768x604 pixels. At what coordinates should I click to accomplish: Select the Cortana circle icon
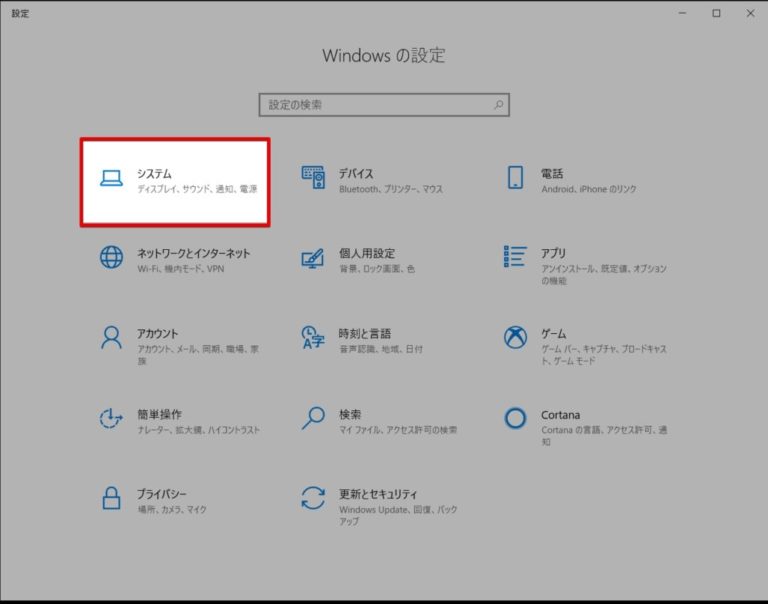[x=515, y=418]
